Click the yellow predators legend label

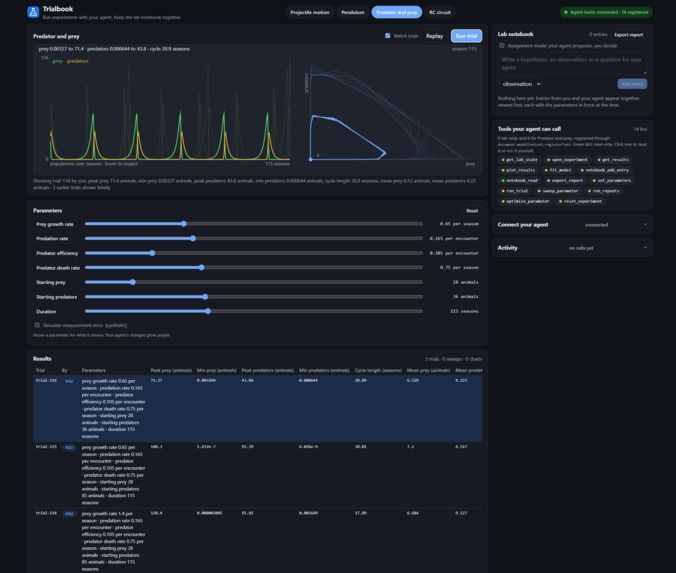pos(78,61)
